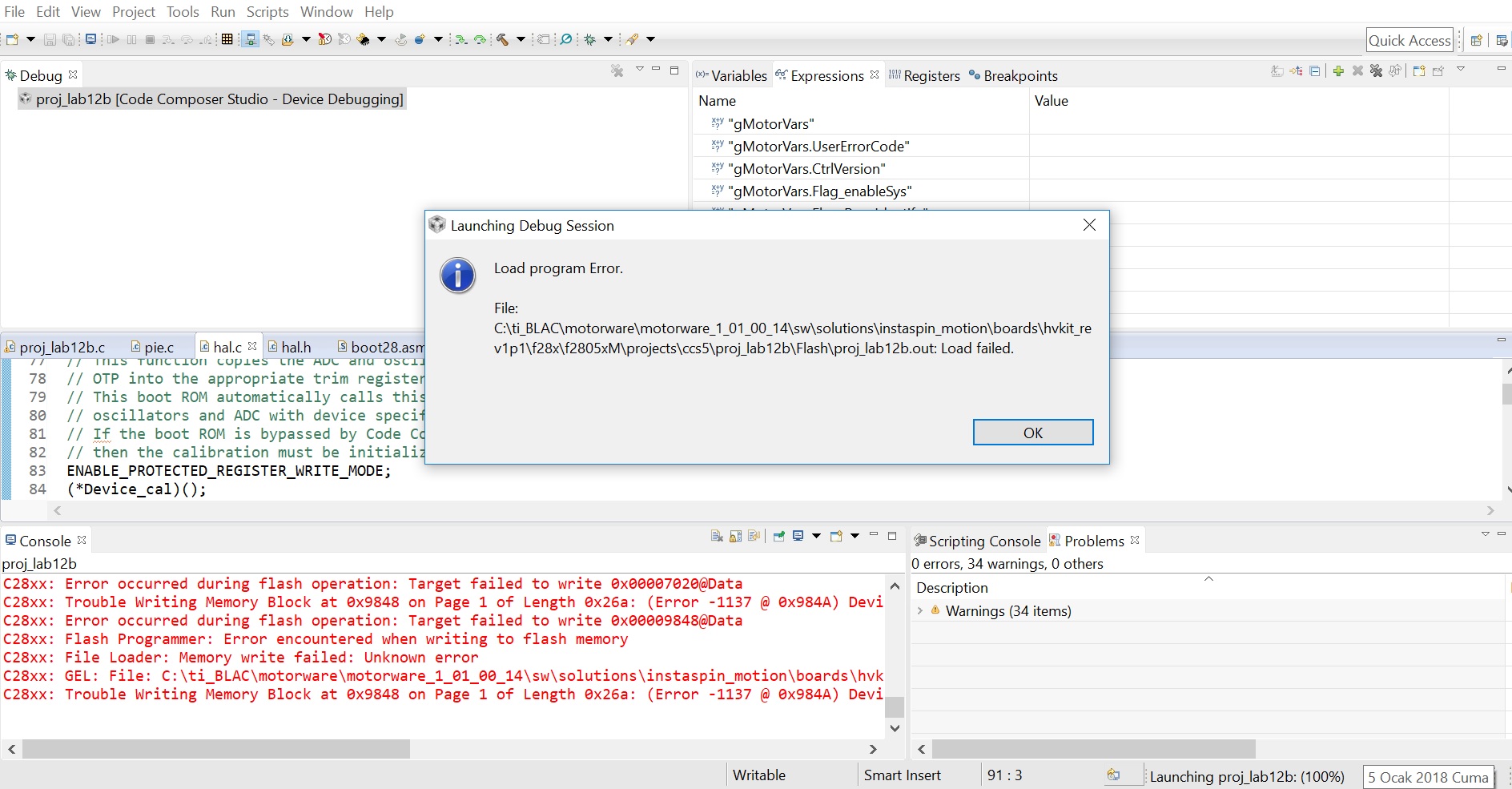Open the Project menu

pyautogui.click(x=134, y=12)
